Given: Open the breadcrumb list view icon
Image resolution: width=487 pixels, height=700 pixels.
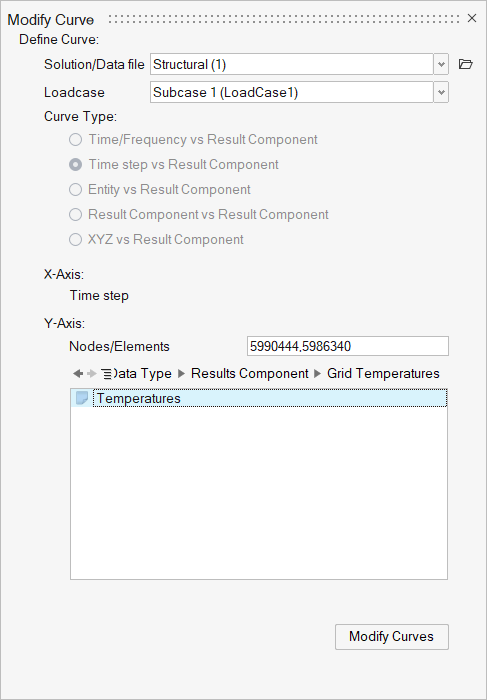Looking at the screenshot, I should pos(106,374).
